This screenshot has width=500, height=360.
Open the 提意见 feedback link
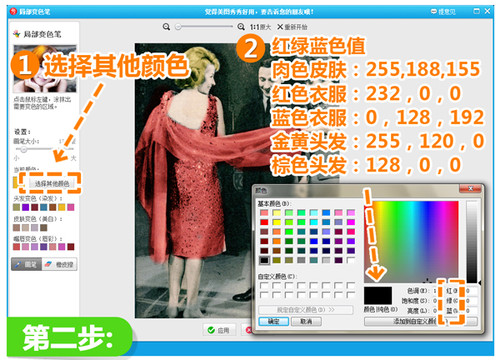coord(443,12)
